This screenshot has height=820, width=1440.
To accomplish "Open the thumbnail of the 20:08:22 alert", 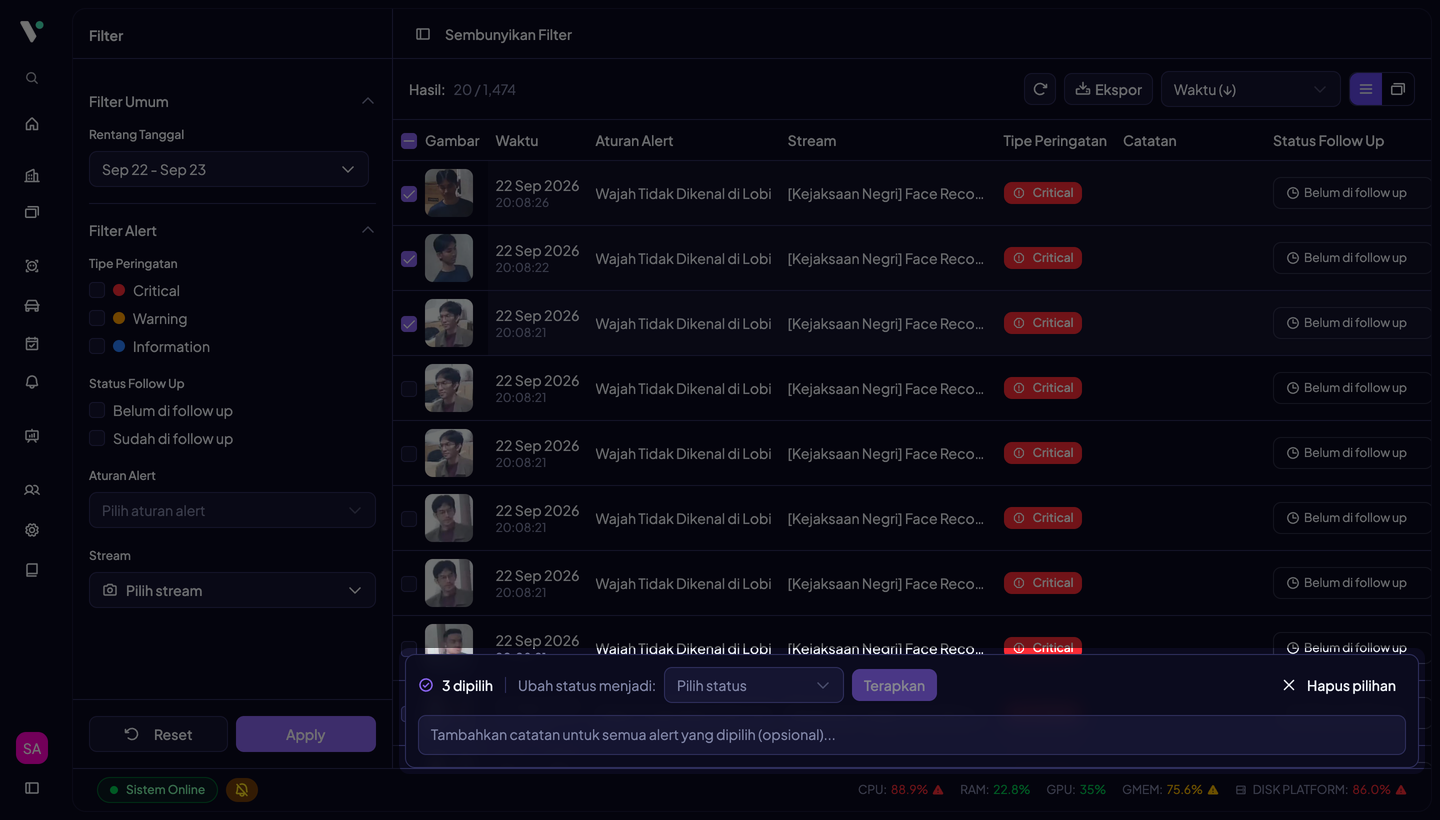I will (449, 258).
